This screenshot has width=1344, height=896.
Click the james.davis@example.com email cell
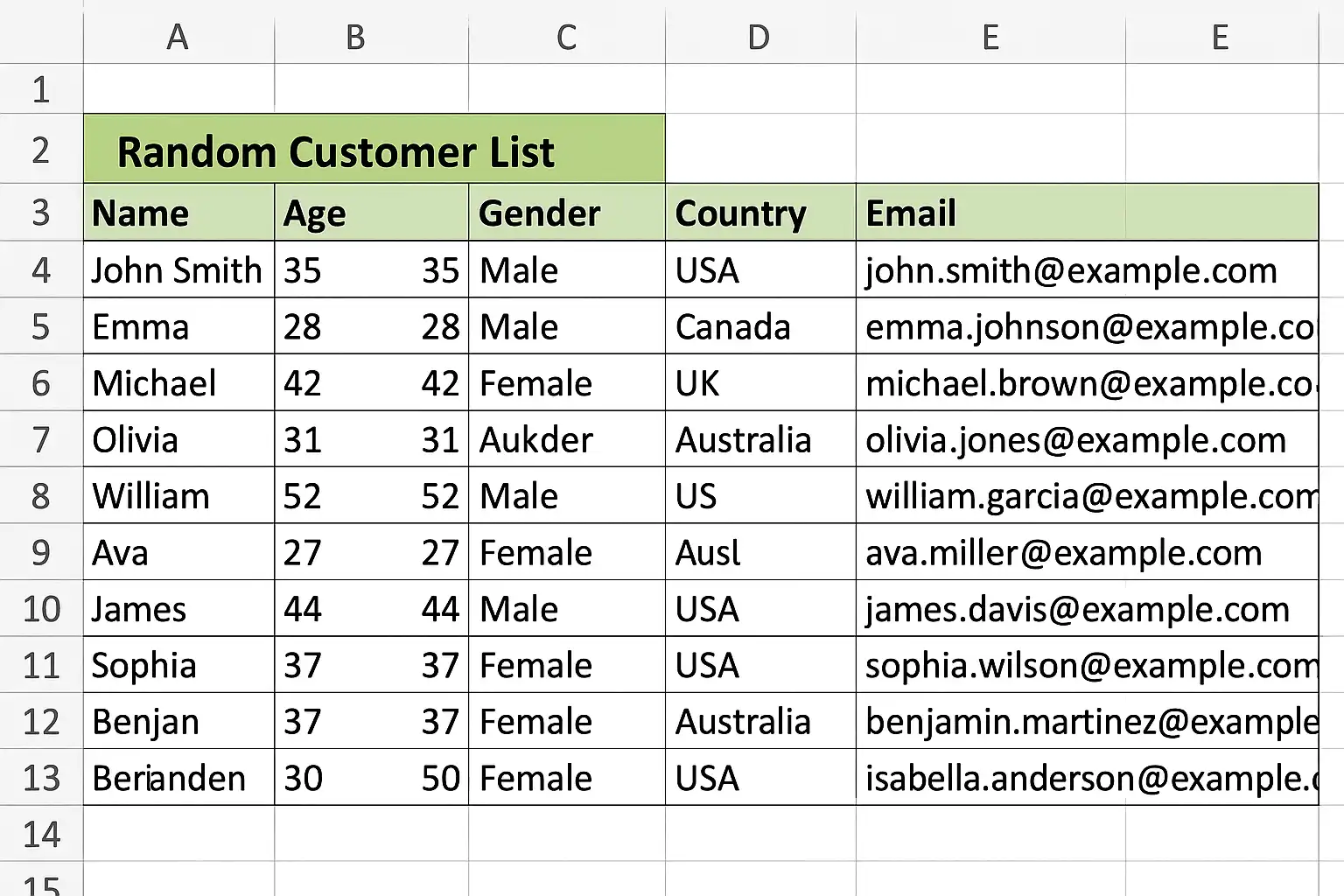click(x=1085, y=609)
